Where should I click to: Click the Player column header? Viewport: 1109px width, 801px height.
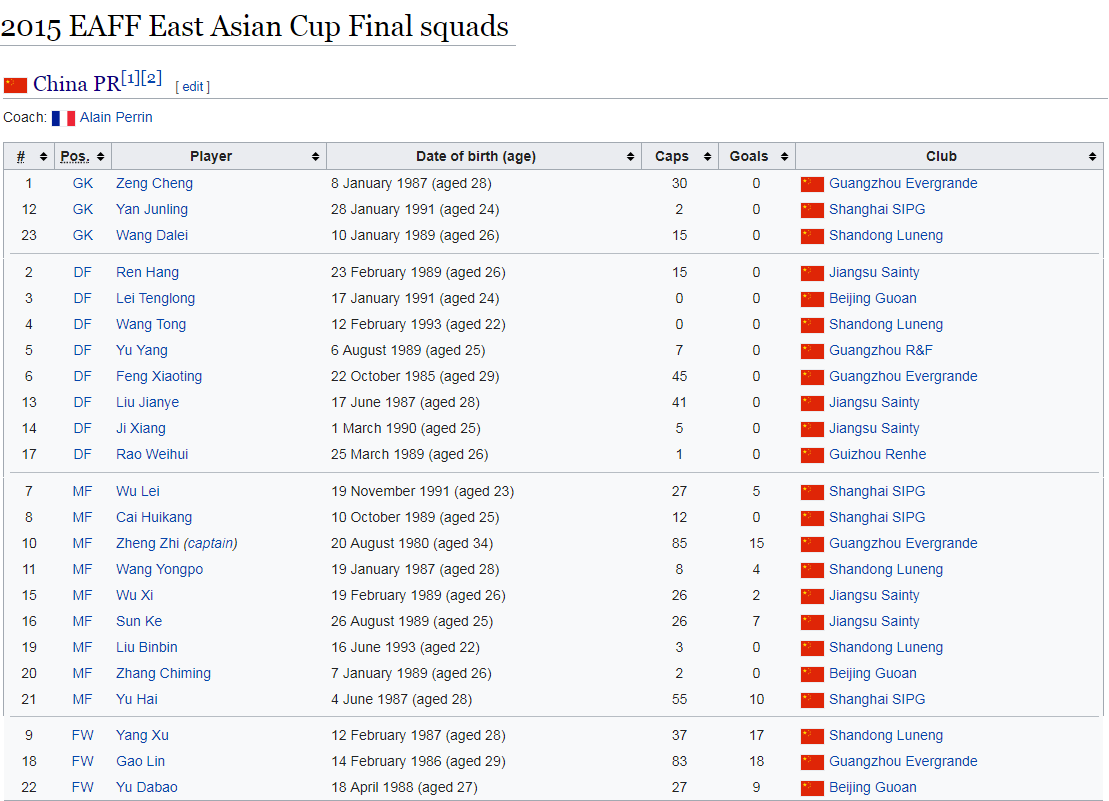[x=219, y=156]
